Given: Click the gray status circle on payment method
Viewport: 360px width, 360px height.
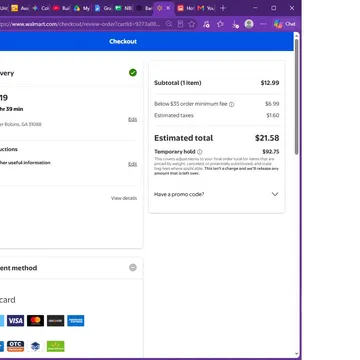Looking at the screenshot, I should [133, 267].
